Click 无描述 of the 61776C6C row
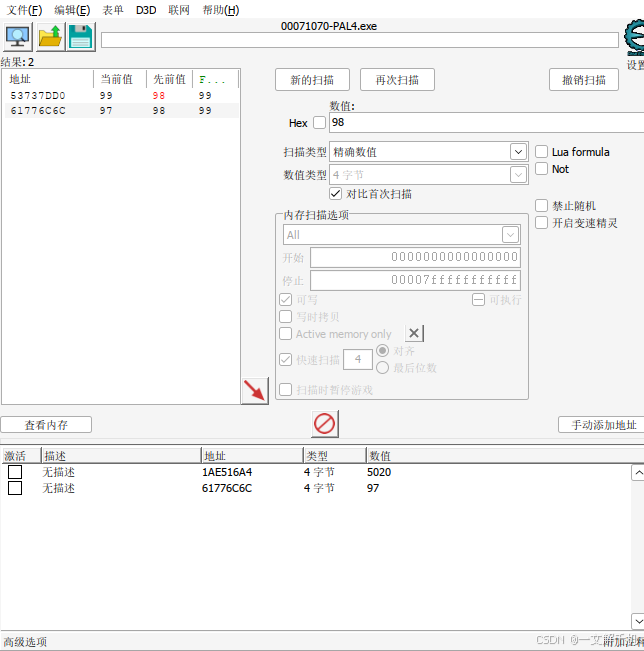Viewport: 644px width, 651px height. coord(59,488)
